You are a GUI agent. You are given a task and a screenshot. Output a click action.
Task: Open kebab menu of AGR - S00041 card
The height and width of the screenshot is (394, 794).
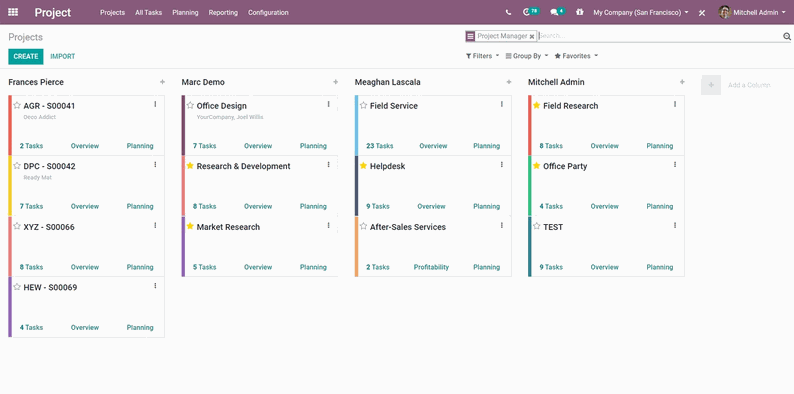click(x=155, y=104)
